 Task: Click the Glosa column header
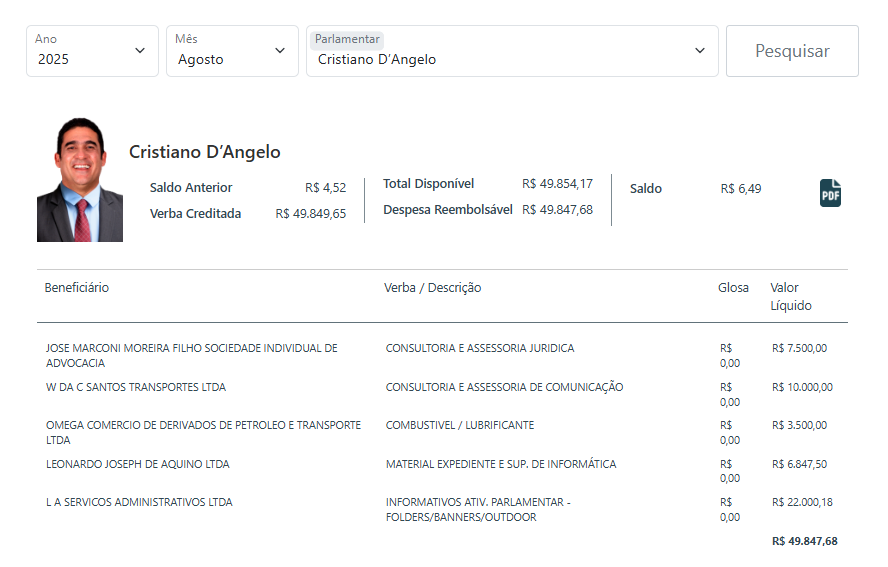coord(733,288)
